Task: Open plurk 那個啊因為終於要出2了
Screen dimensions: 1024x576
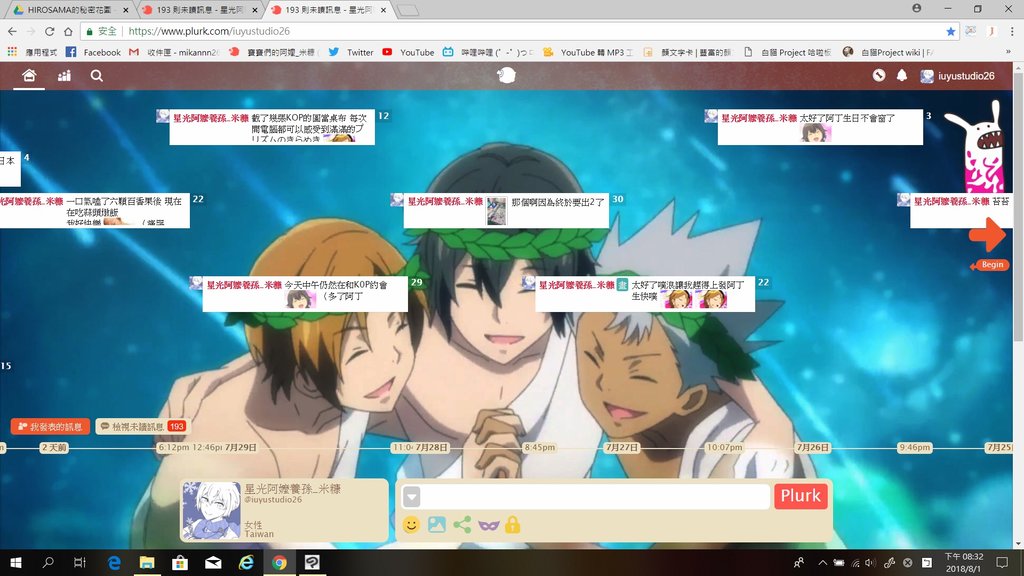Action: pos(506,210)
